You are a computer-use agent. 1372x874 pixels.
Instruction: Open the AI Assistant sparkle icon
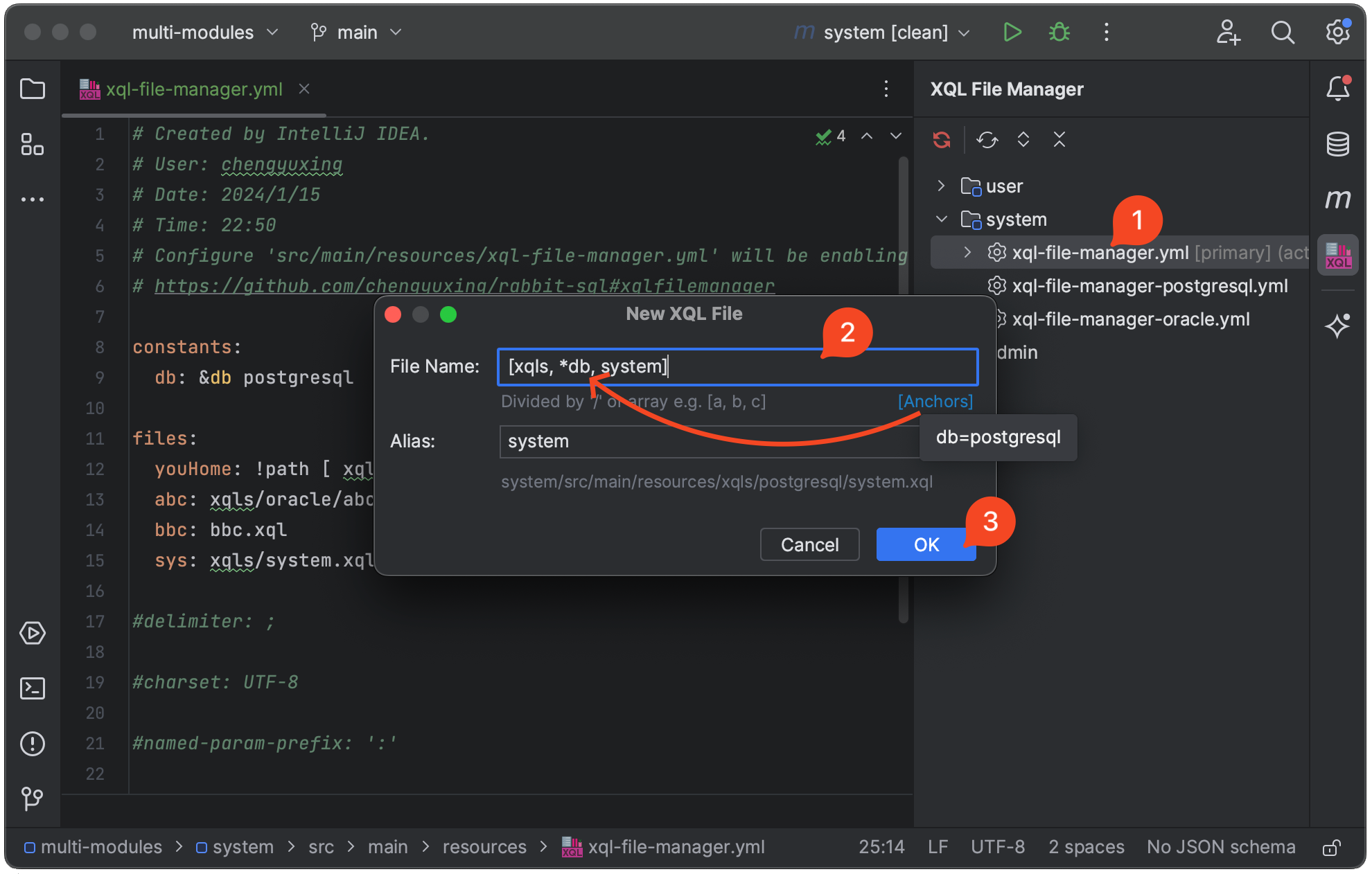[1338, 325]
